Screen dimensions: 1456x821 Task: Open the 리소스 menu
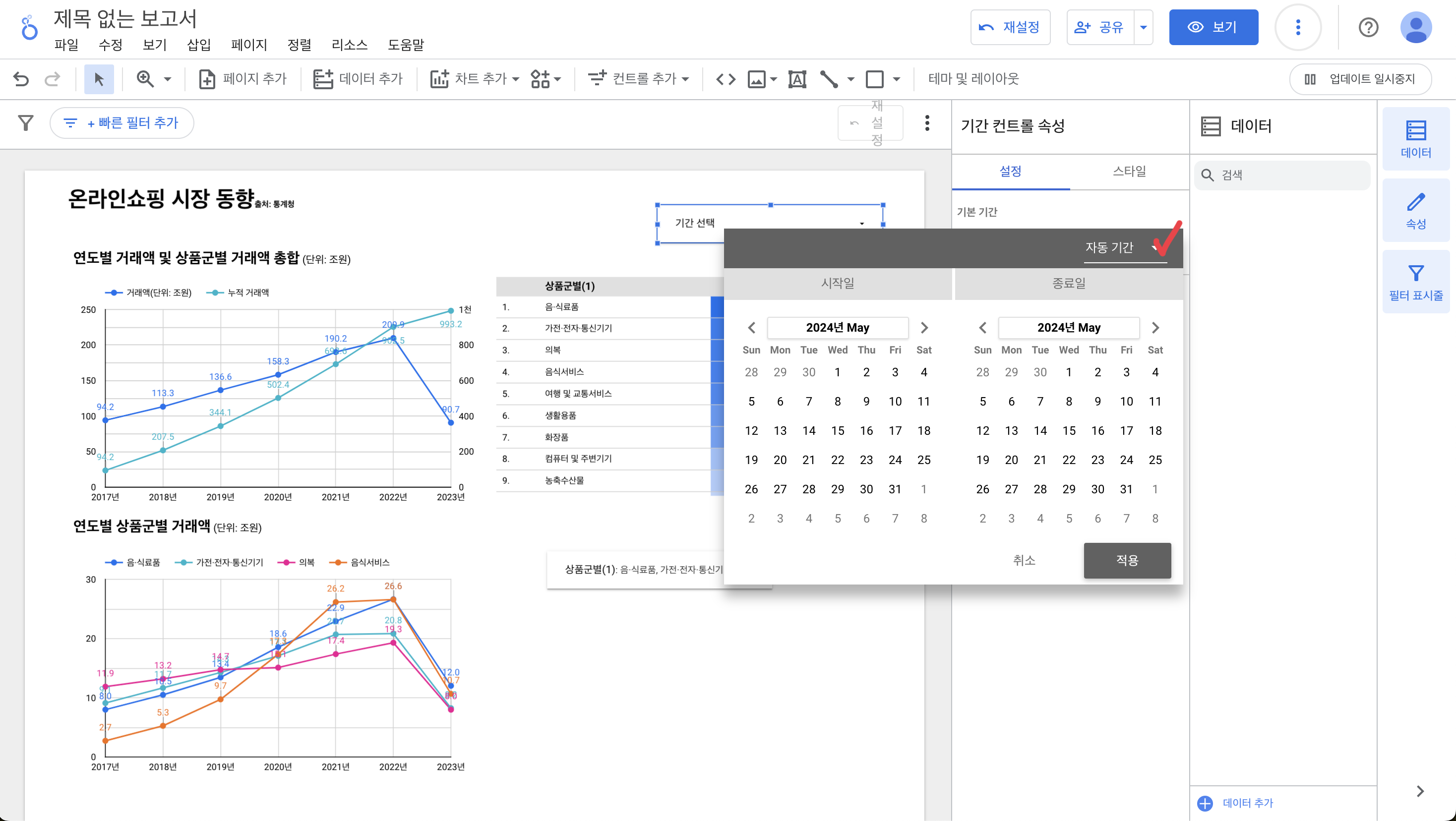tap(349, 45)
